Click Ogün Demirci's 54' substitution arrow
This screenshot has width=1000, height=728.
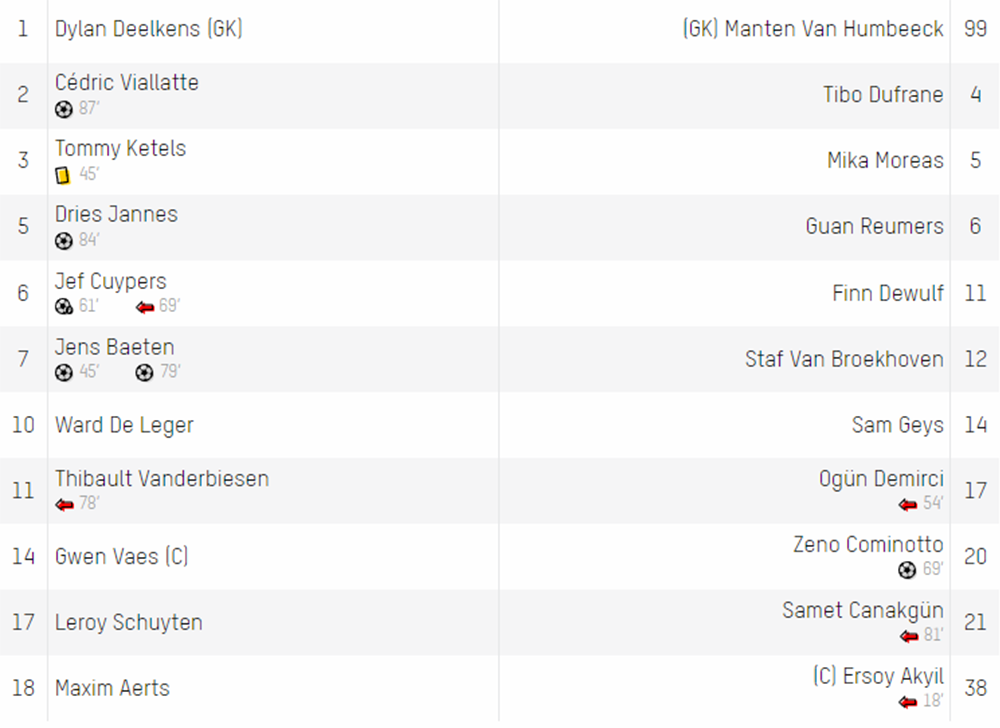908,505
